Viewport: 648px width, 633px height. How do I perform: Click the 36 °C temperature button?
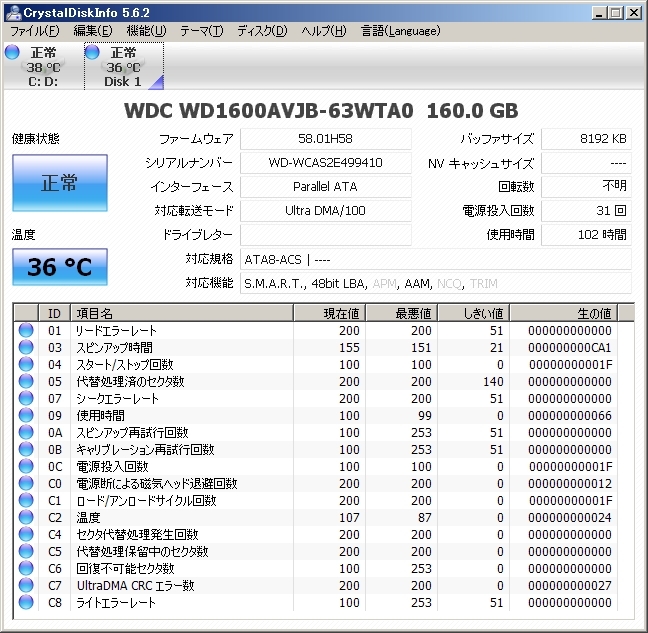point(59,267)
